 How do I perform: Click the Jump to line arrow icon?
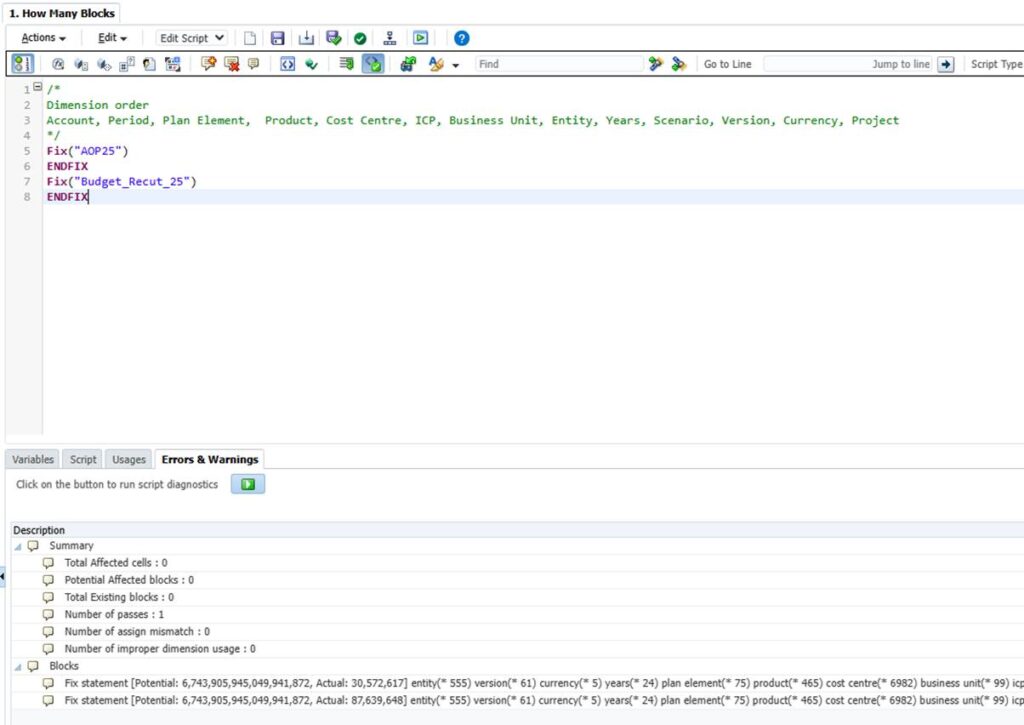(945, 64)
